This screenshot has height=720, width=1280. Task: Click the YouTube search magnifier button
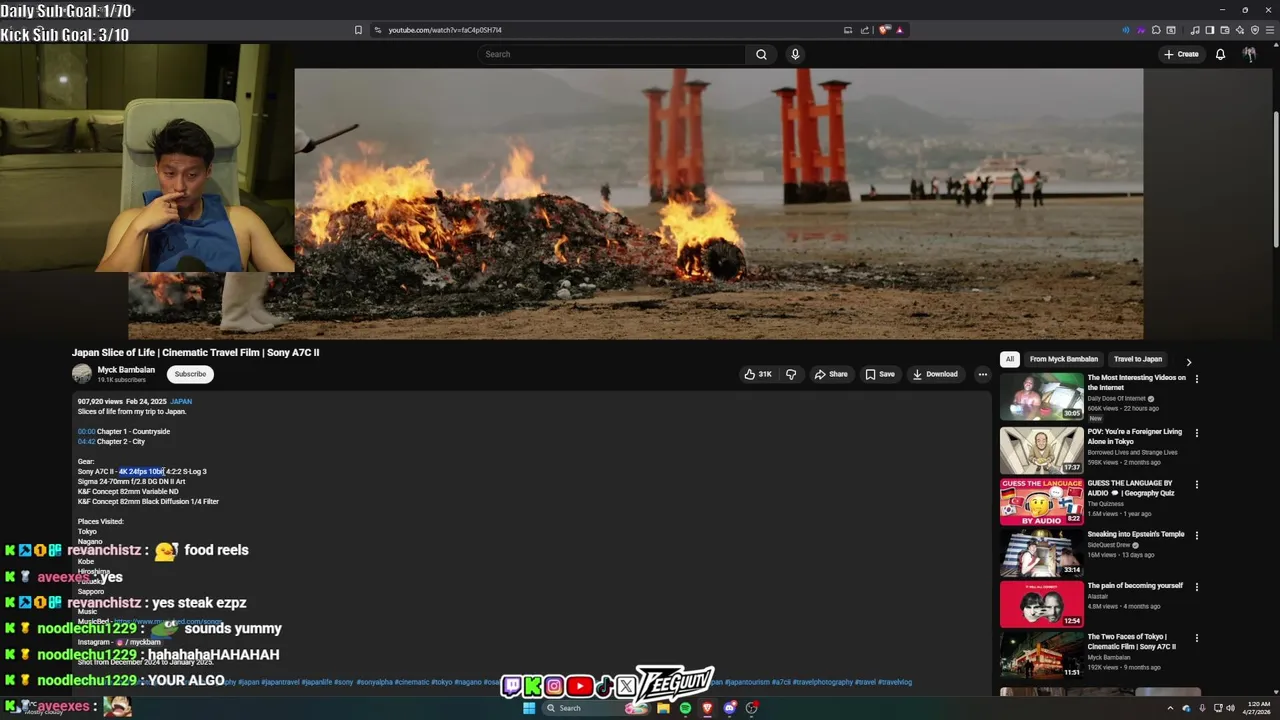(x=761, y=54)
